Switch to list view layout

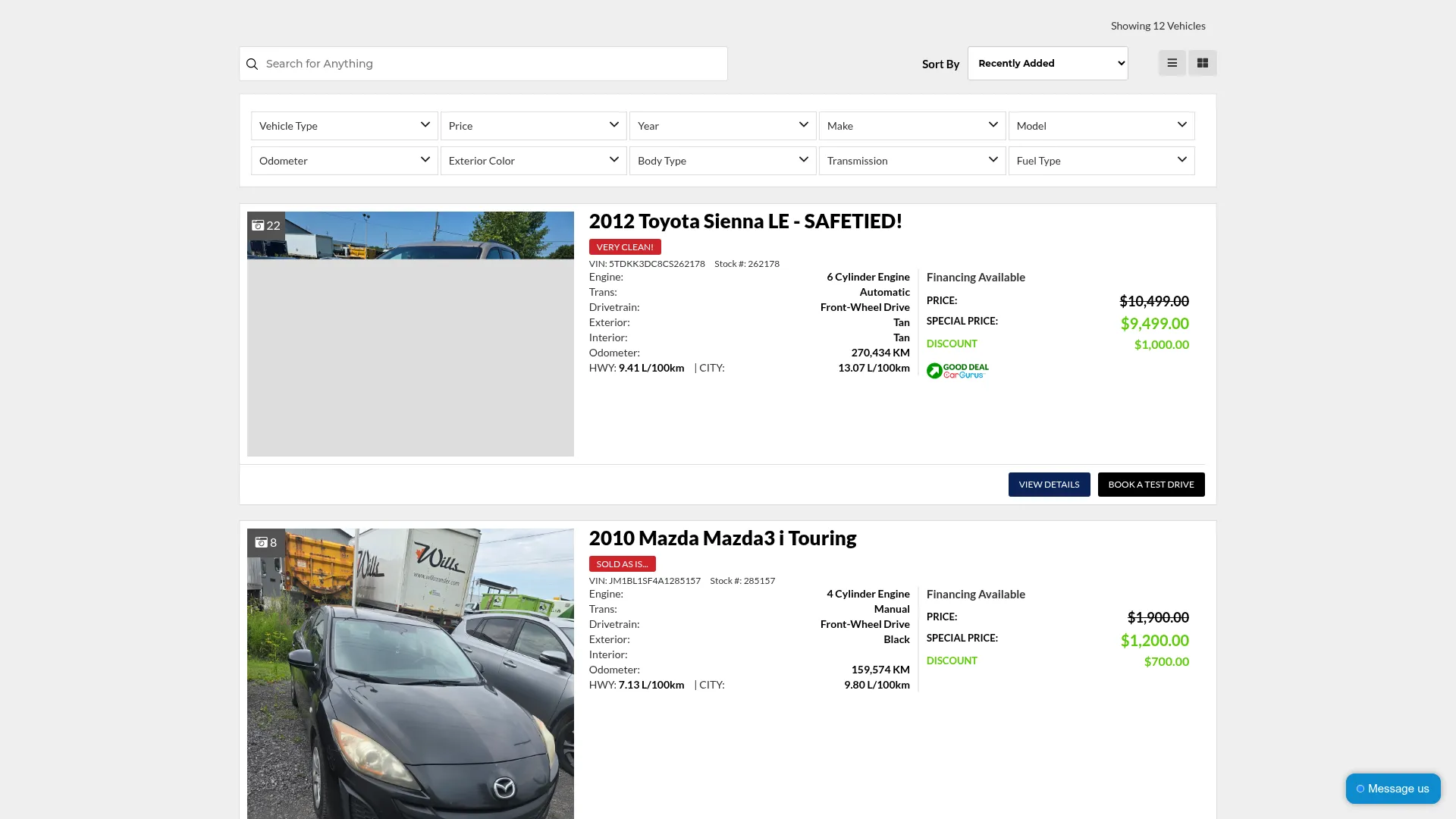[1172, 63]
